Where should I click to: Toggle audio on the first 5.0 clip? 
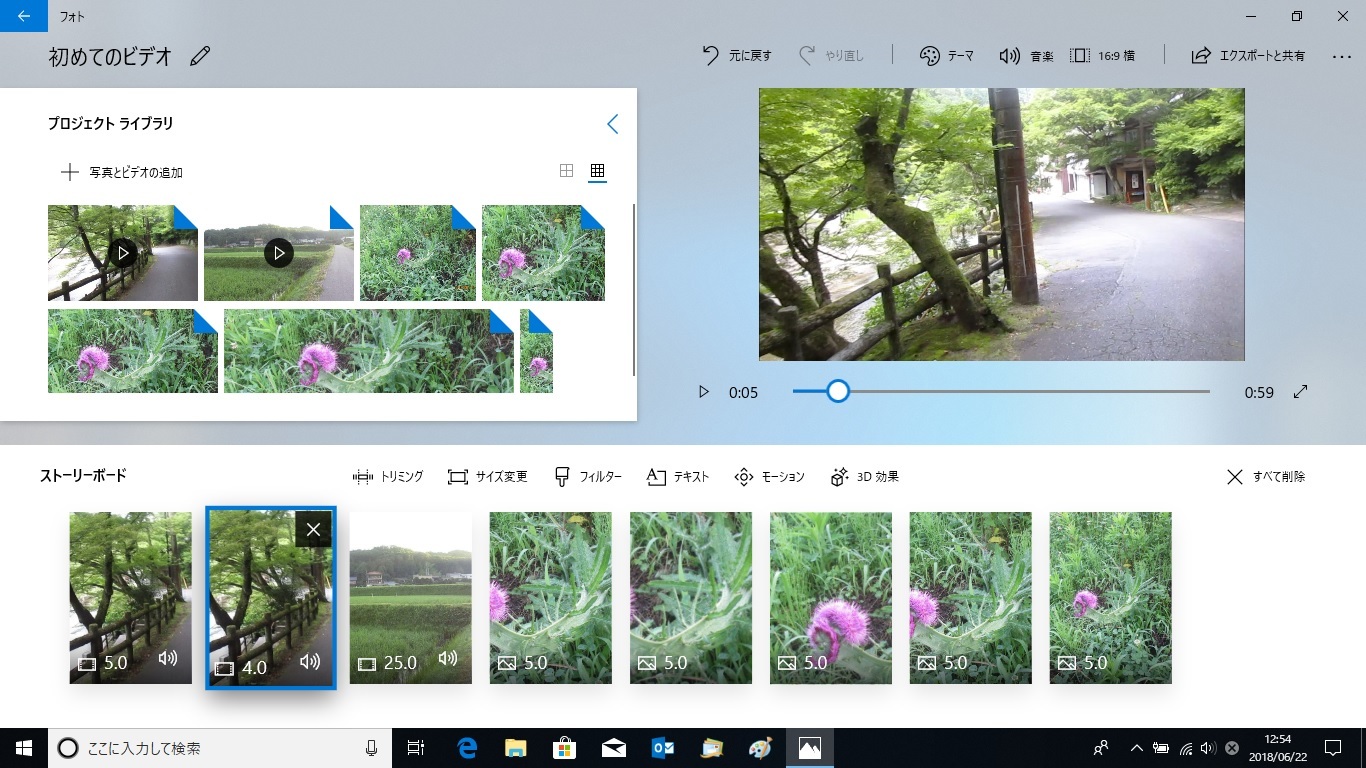tap(168, 658)
